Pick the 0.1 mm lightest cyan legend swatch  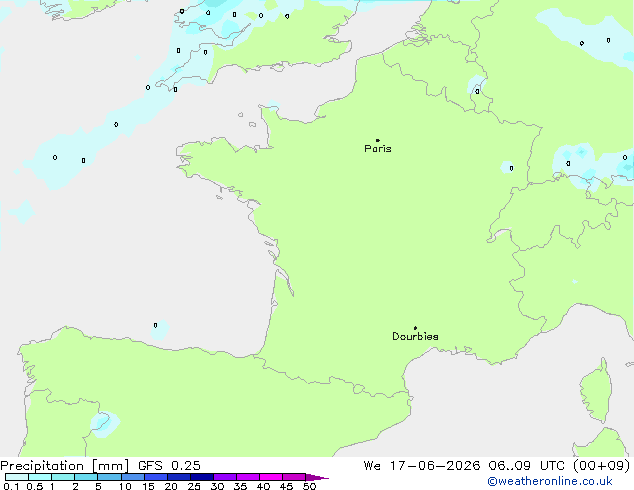[x=17, y=477]
